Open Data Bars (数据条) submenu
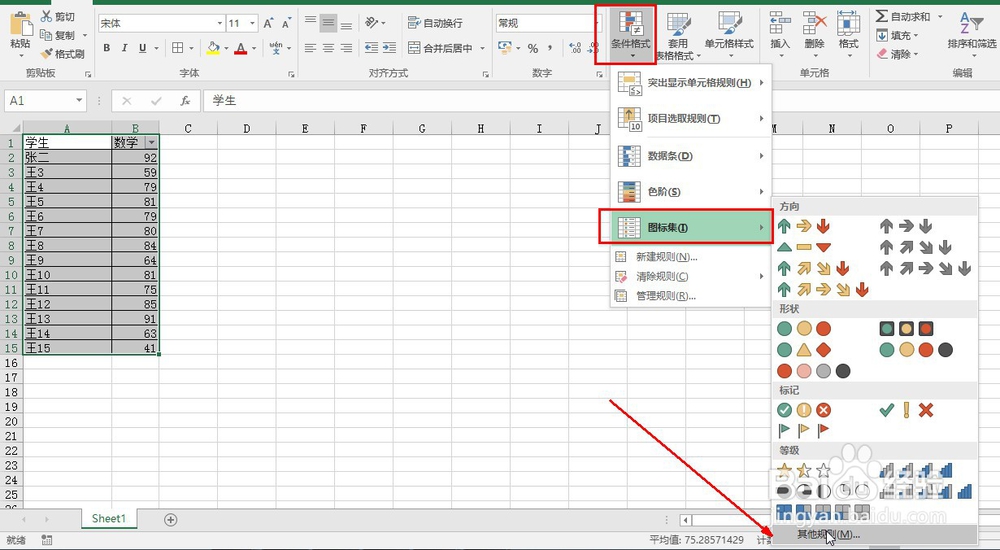 click(x=691, y=156)
